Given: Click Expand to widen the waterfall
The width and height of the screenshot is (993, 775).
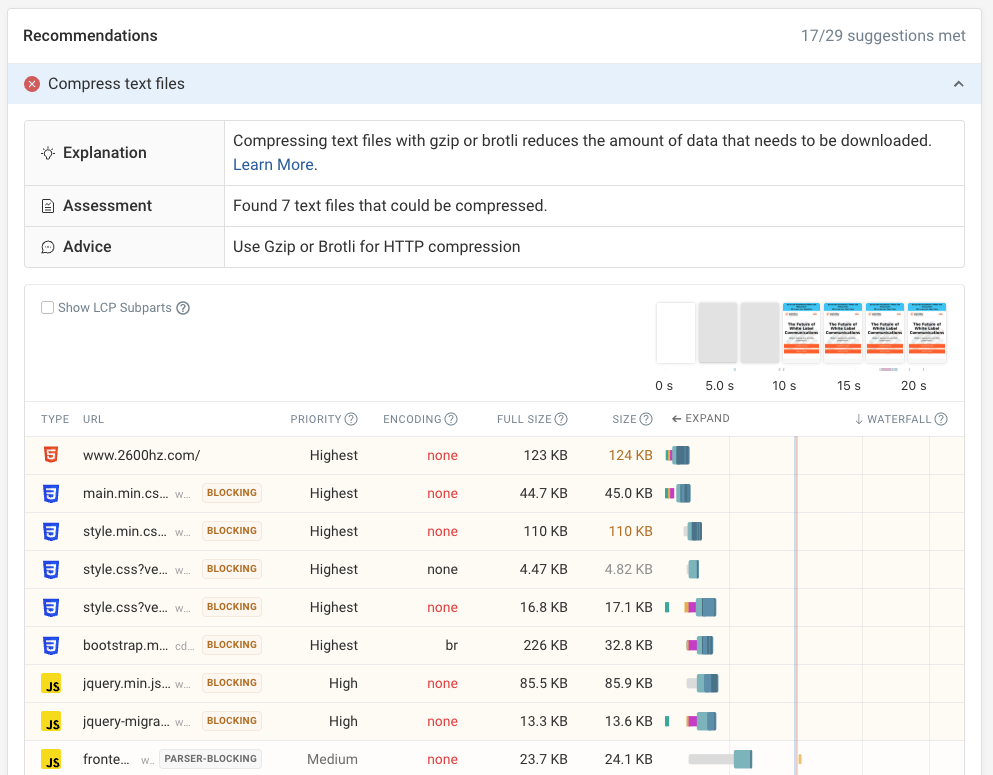Looking at the screenshot, I should pos(700,419).
